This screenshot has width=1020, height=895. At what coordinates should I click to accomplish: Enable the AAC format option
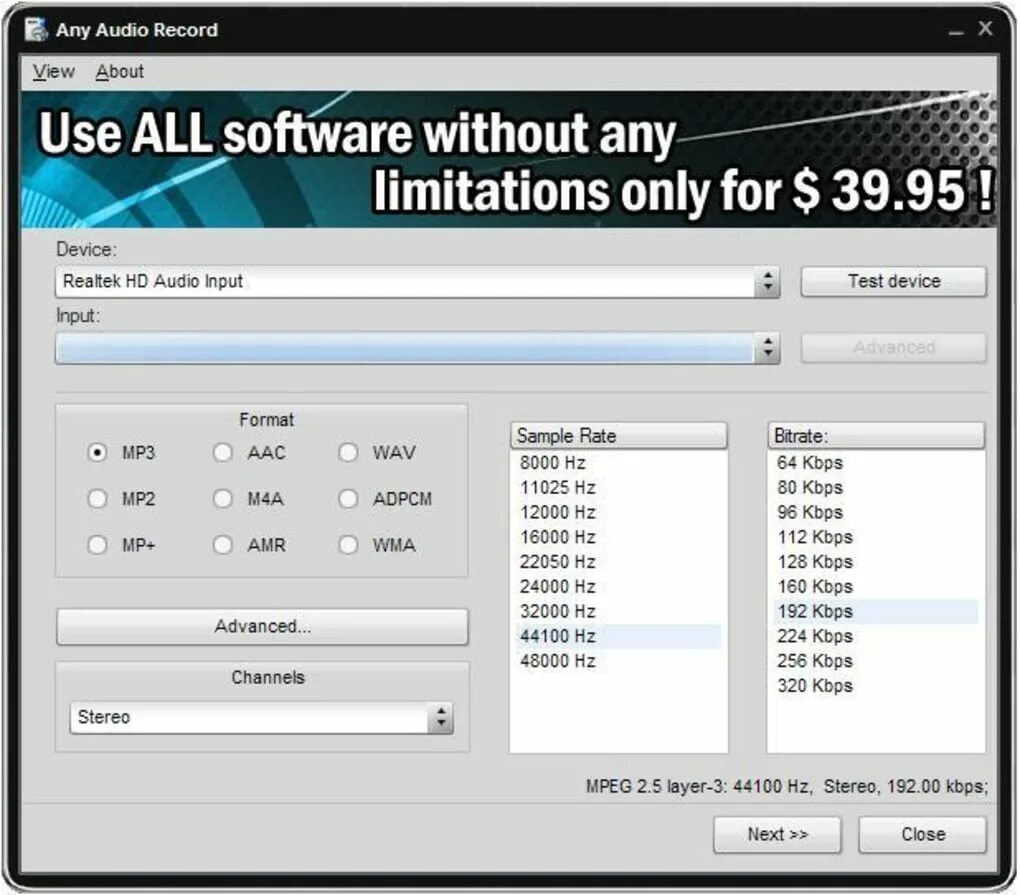coord(222,453)
